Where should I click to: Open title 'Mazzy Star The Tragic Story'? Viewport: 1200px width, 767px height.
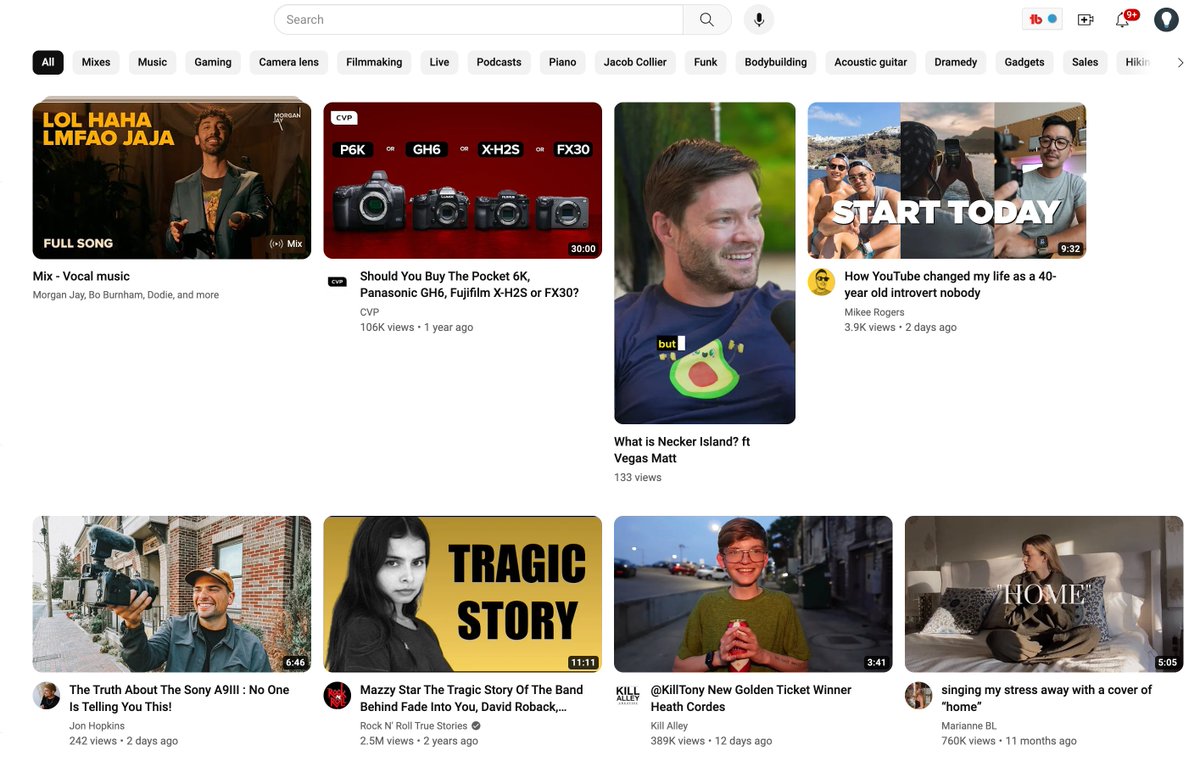pos(471,698)
